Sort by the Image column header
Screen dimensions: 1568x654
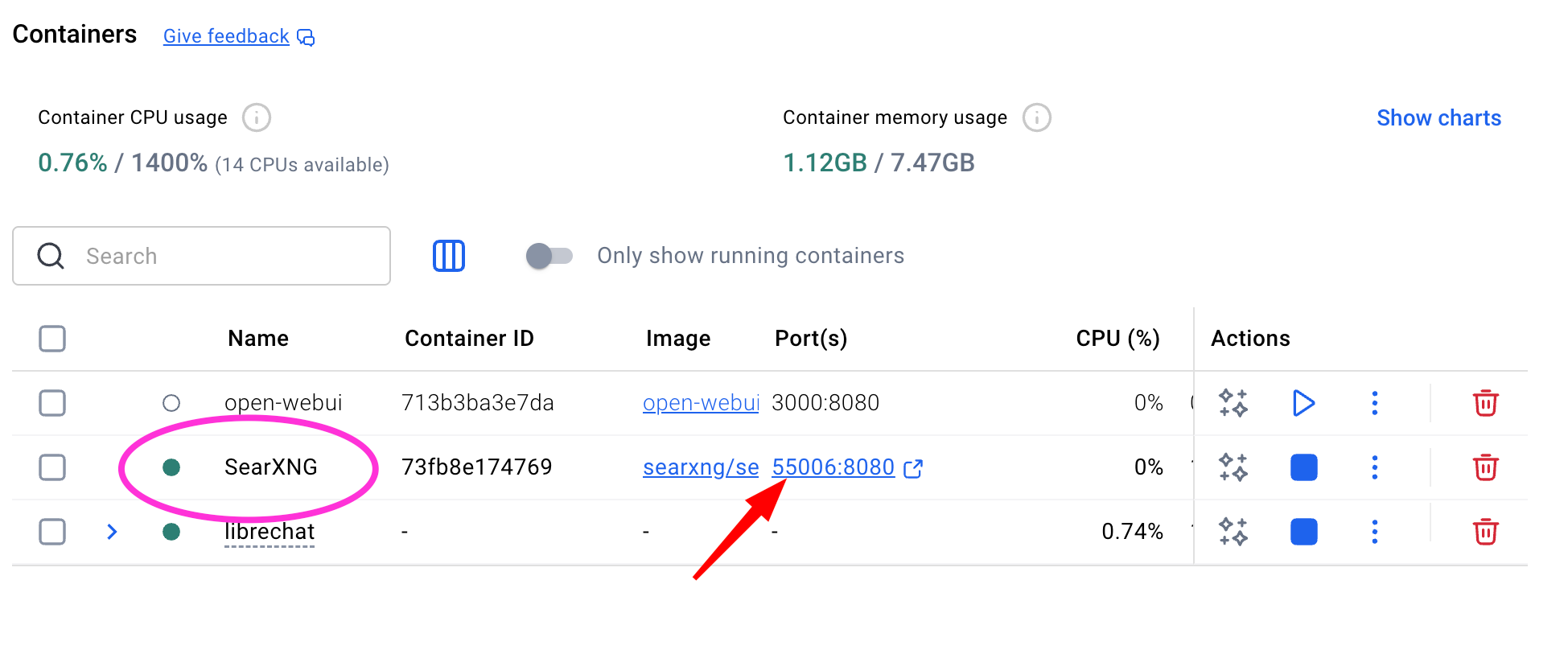(678, 339)
